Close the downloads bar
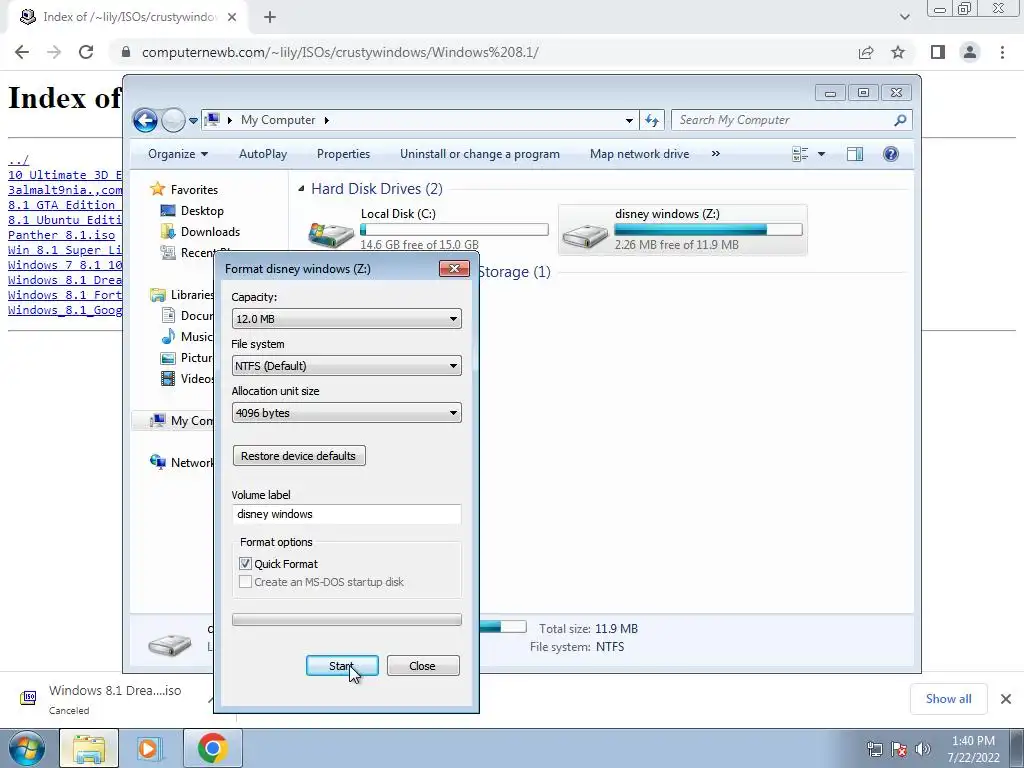 1006,699
